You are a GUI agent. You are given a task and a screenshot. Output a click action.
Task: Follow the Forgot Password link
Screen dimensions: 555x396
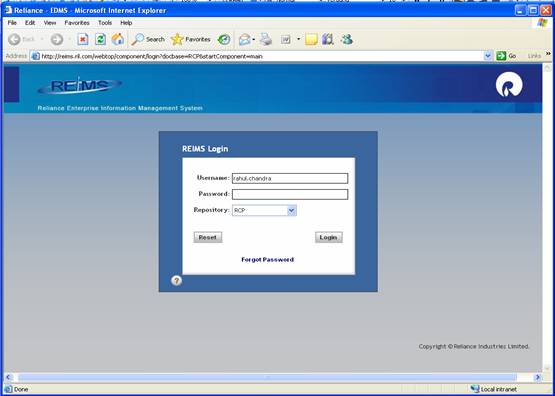click(x=268, y=260)
